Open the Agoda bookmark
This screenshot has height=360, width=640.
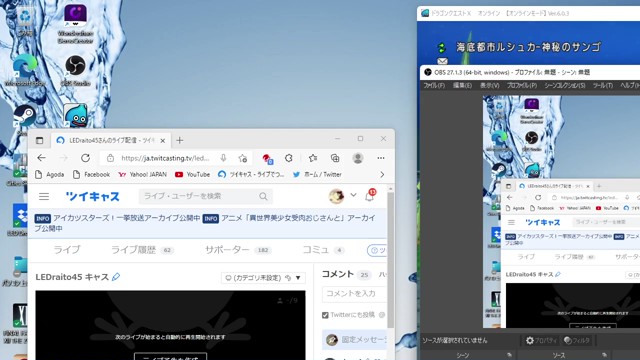tap(50, 175)
